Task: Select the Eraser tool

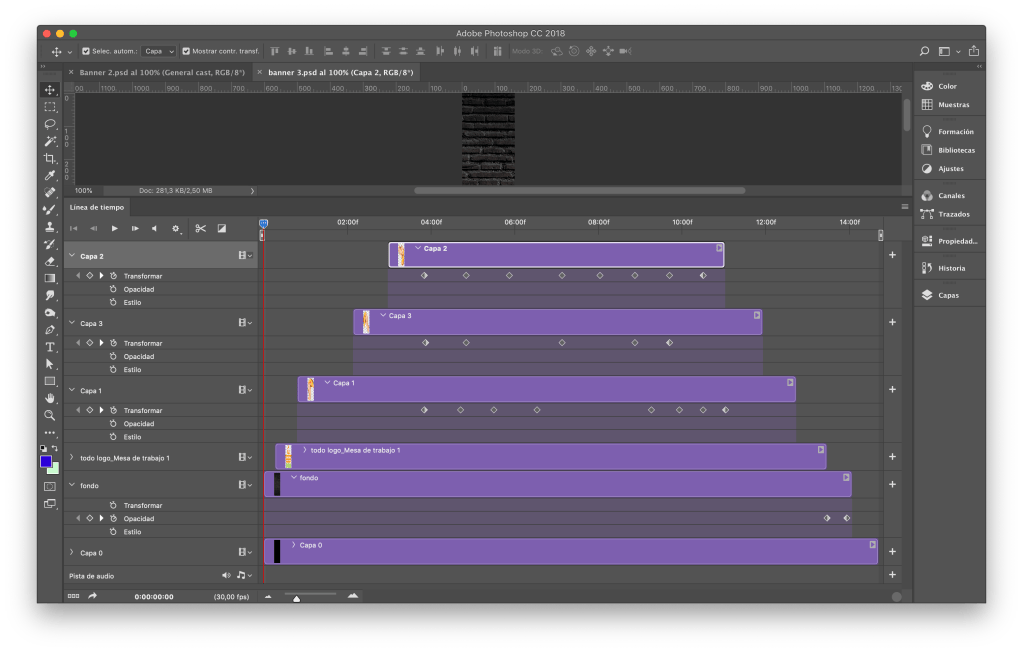Action: pyautogui.click(x=50, y=261)
